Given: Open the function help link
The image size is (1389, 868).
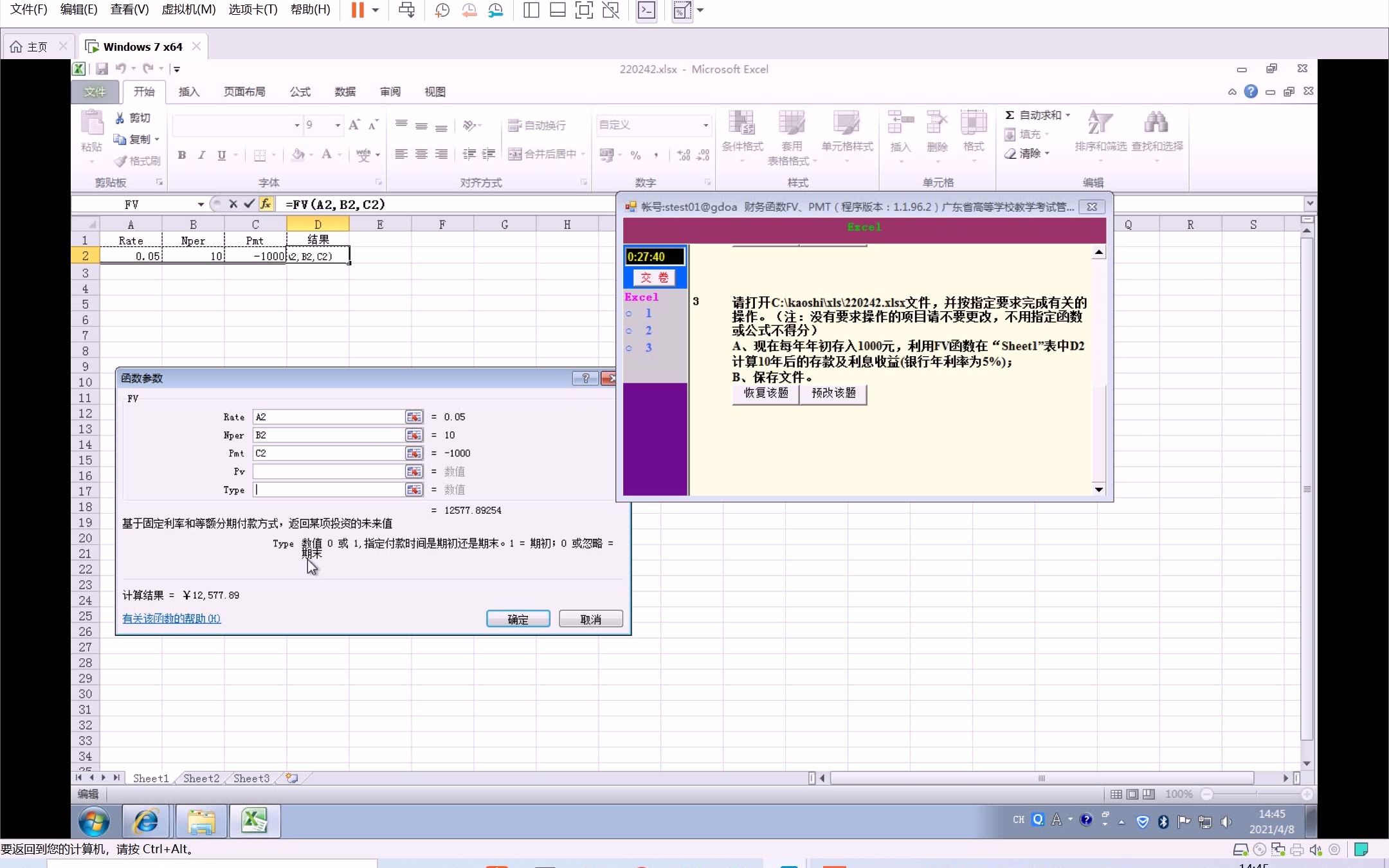Looking at the screenshot, I should tap(171, 619).
